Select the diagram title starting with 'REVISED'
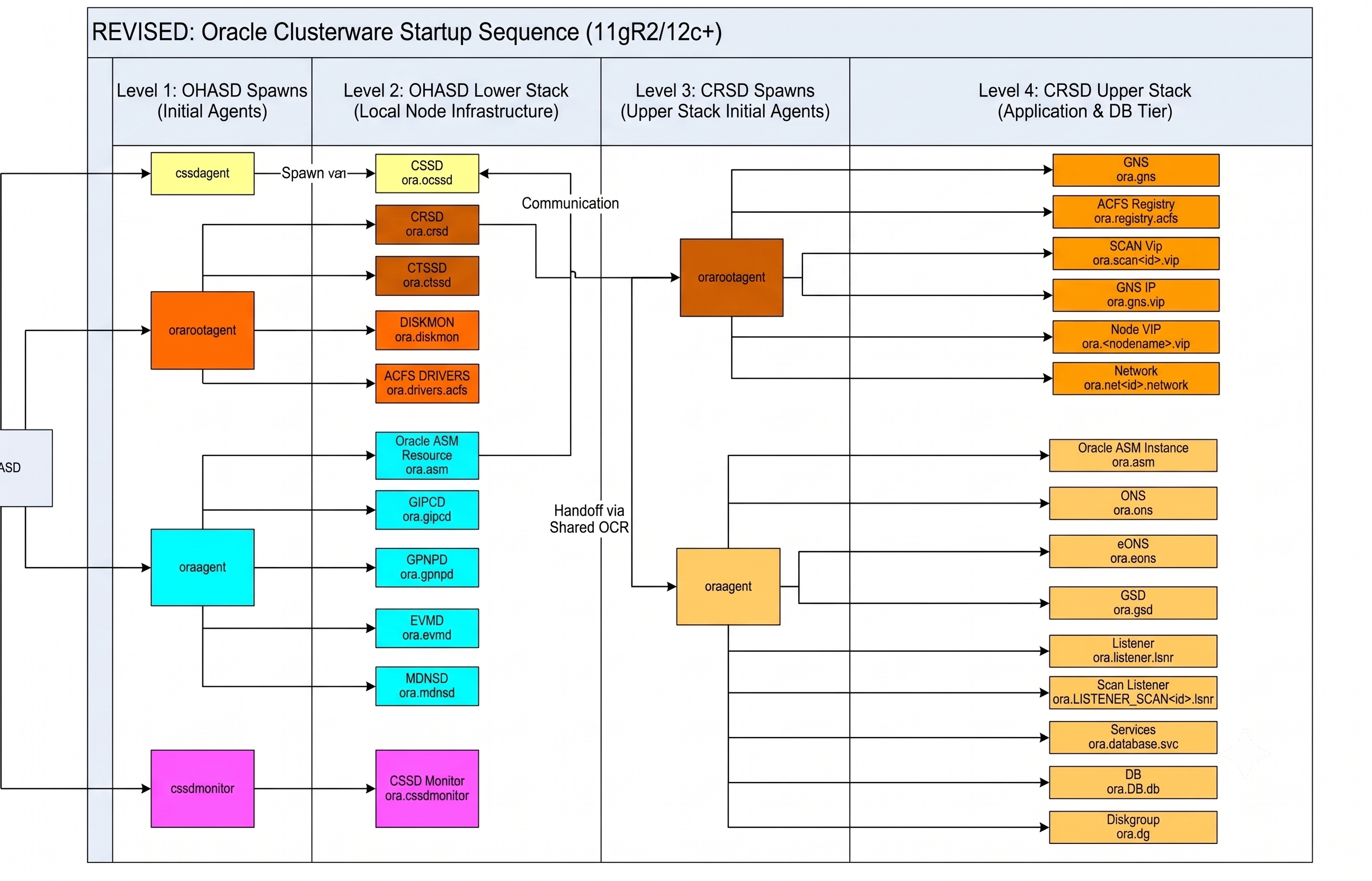Image resolution: width=1372 pixels, height=881 pixels. pos(407,32)
